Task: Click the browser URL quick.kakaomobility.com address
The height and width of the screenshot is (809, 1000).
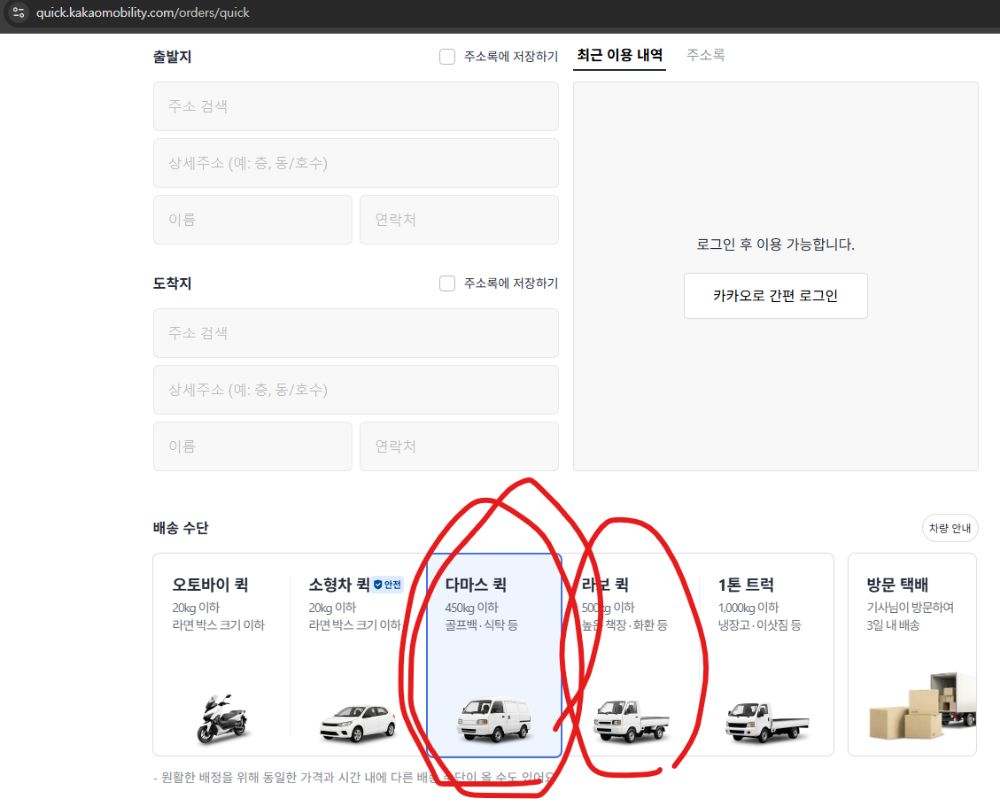Action: tap(143, 12)
